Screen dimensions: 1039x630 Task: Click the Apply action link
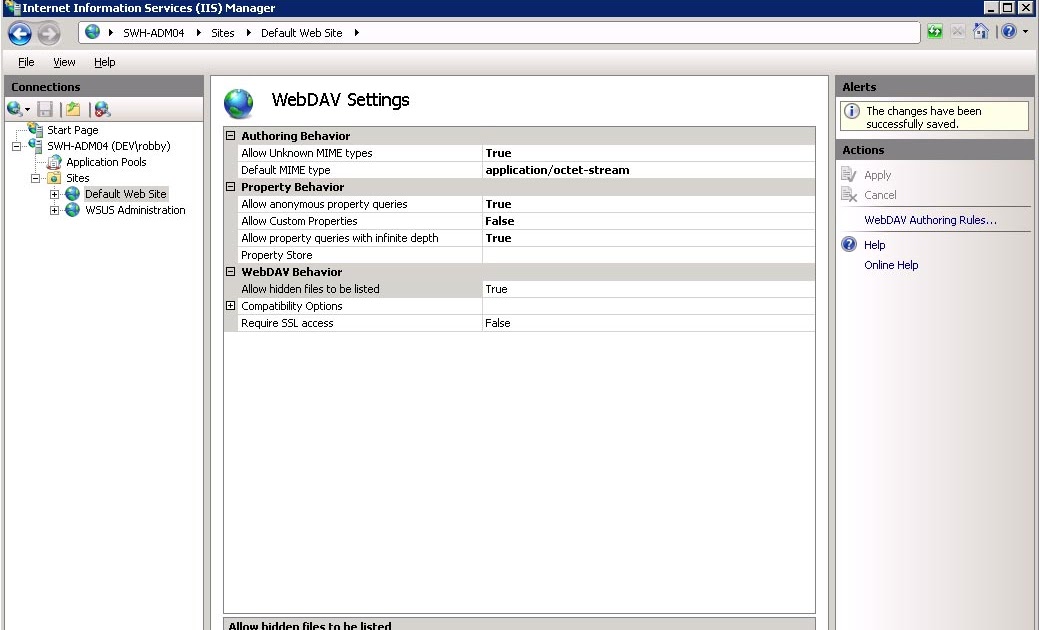[x=877, y=176]
